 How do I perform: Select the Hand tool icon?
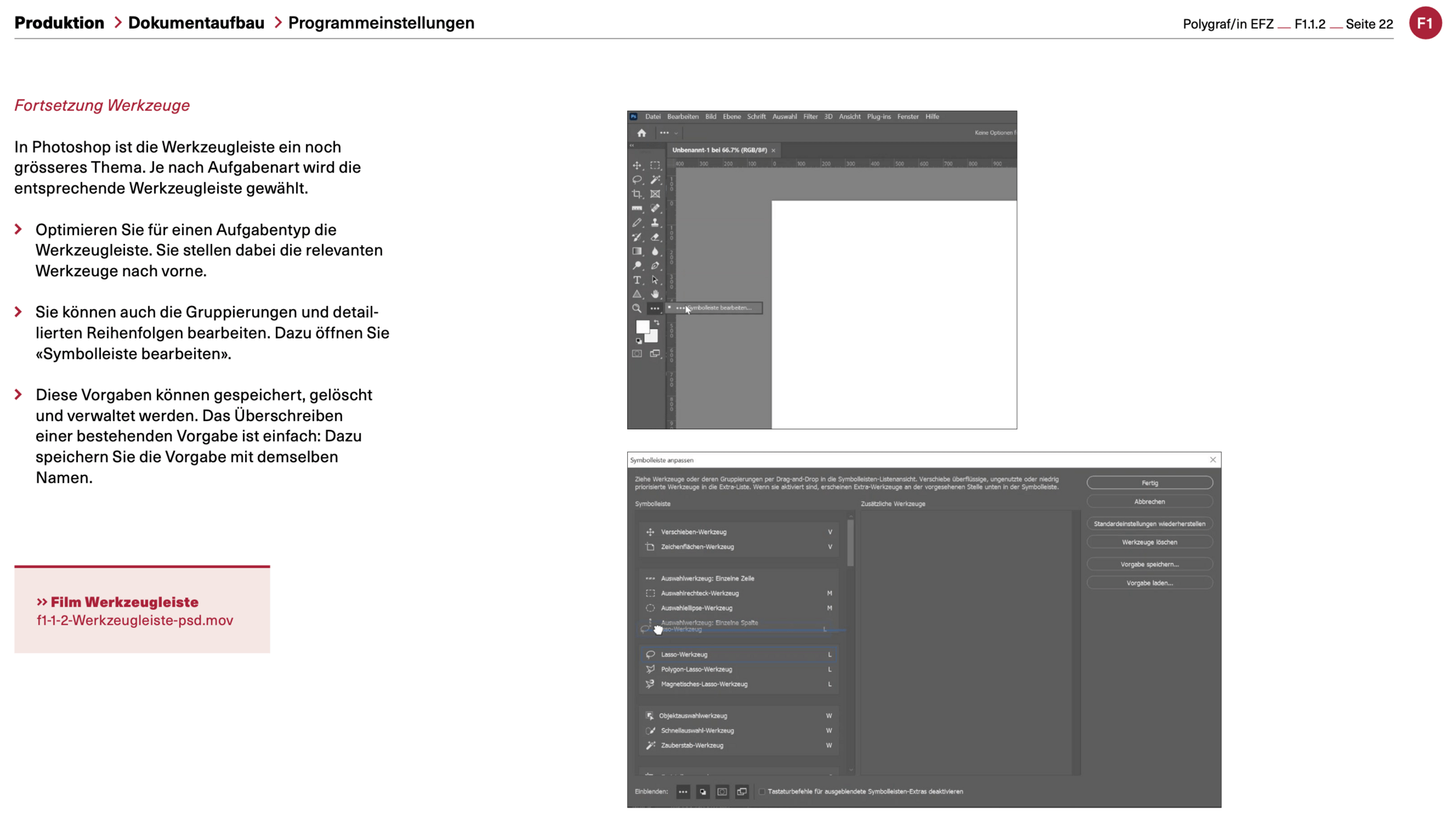point(655,294)
